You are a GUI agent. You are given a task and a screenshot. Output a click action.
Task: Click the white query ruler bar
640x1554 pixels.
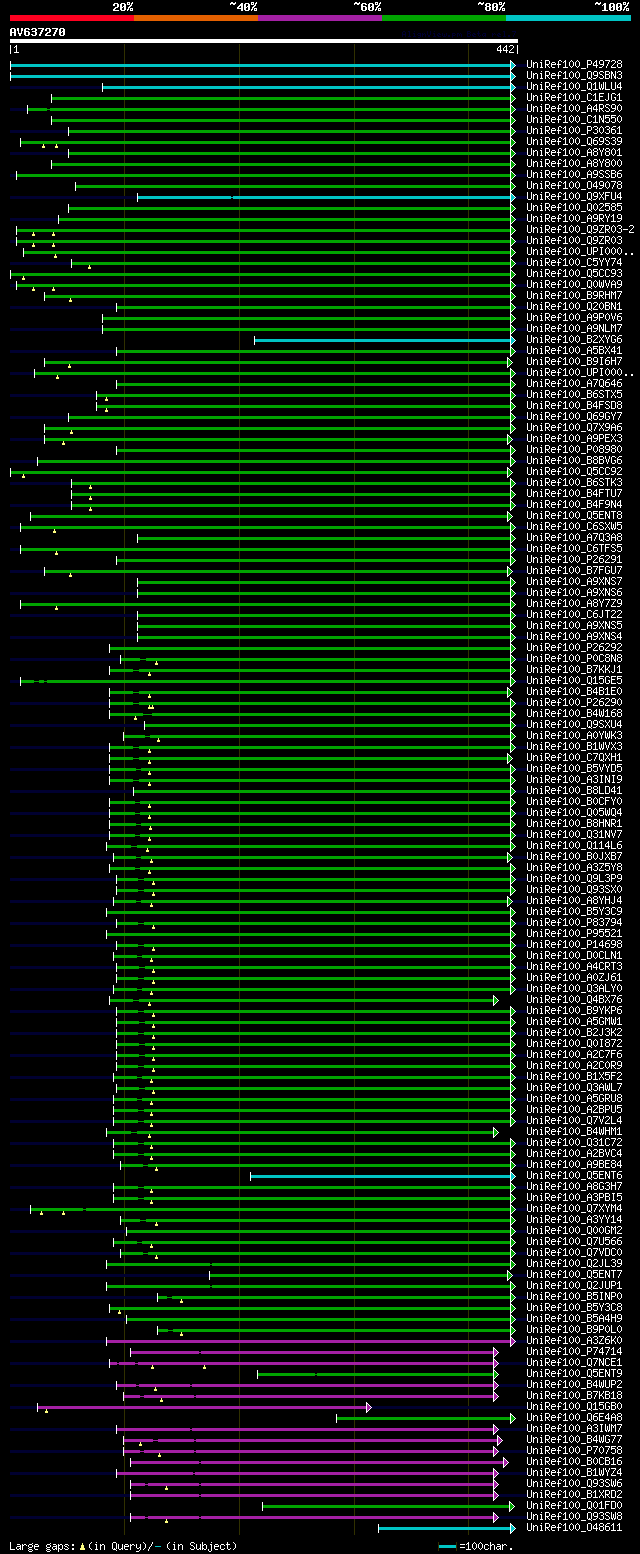pos(263,41)
